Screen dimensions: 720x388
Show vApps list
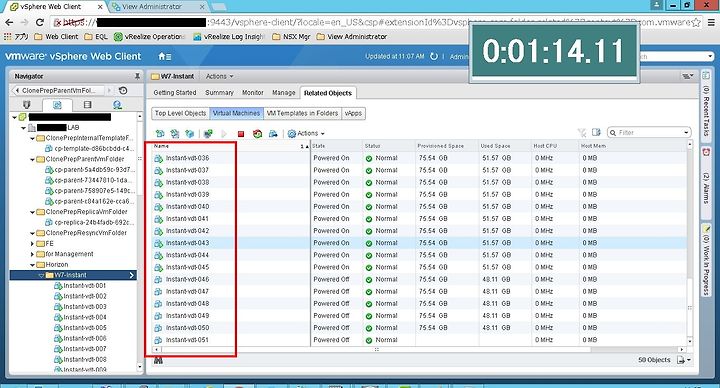click(353, 113)
